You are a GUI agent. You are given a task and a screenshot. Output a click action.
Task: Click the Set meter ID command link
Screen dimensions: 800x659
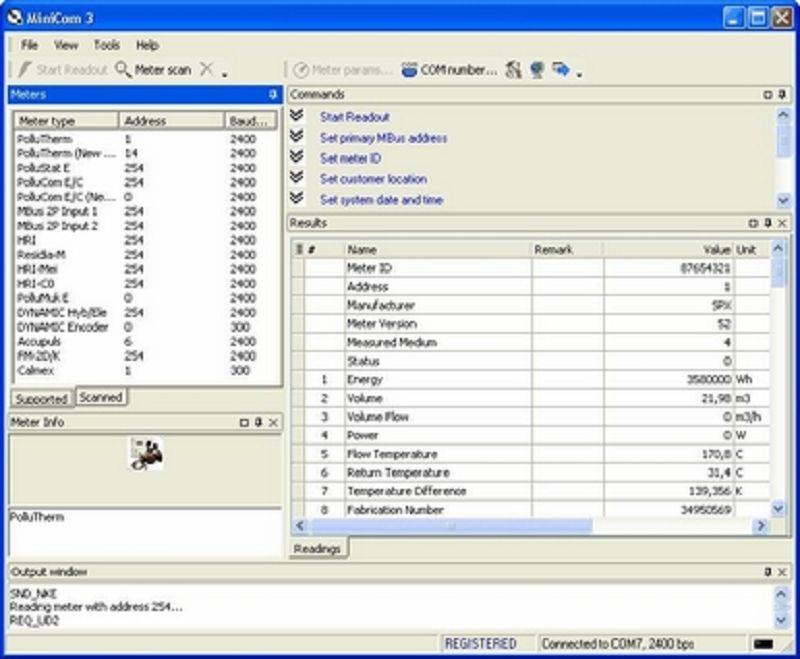coord(350,158)
